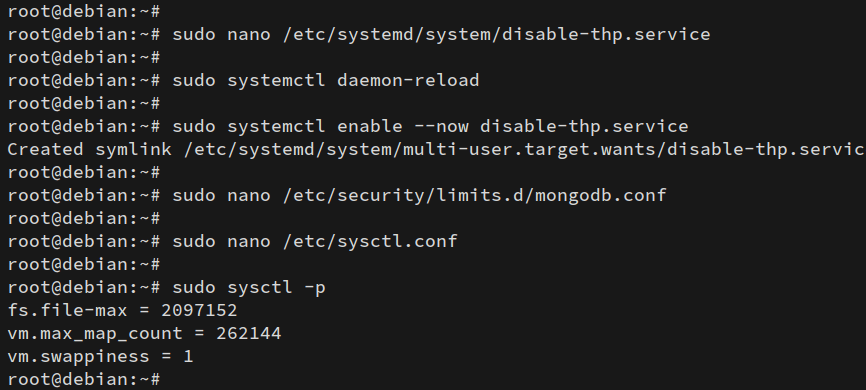Image resolution: width=866 pixels, height=390 pixels.
Task: Click the '-p' flag after sysctl
Action: coord(315,288)
